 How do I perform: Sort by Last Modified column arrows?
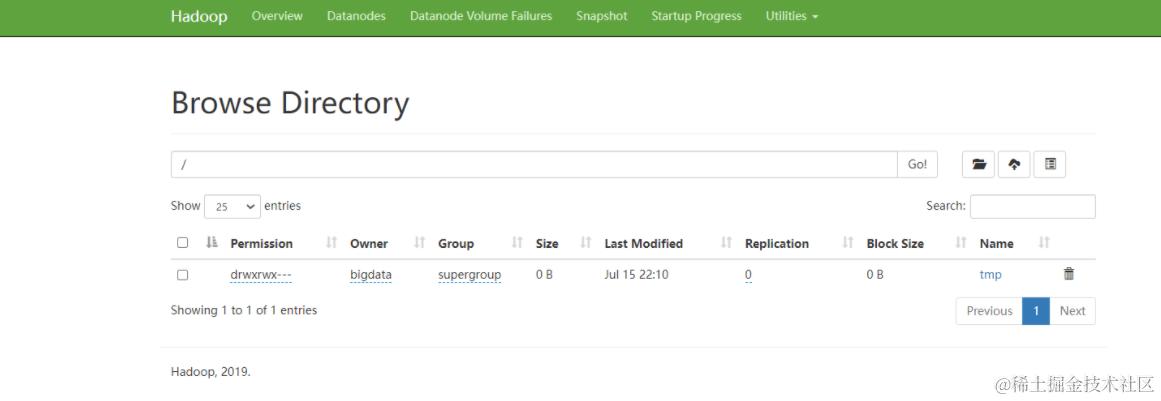pyautogui.click(x=726, y=243)
